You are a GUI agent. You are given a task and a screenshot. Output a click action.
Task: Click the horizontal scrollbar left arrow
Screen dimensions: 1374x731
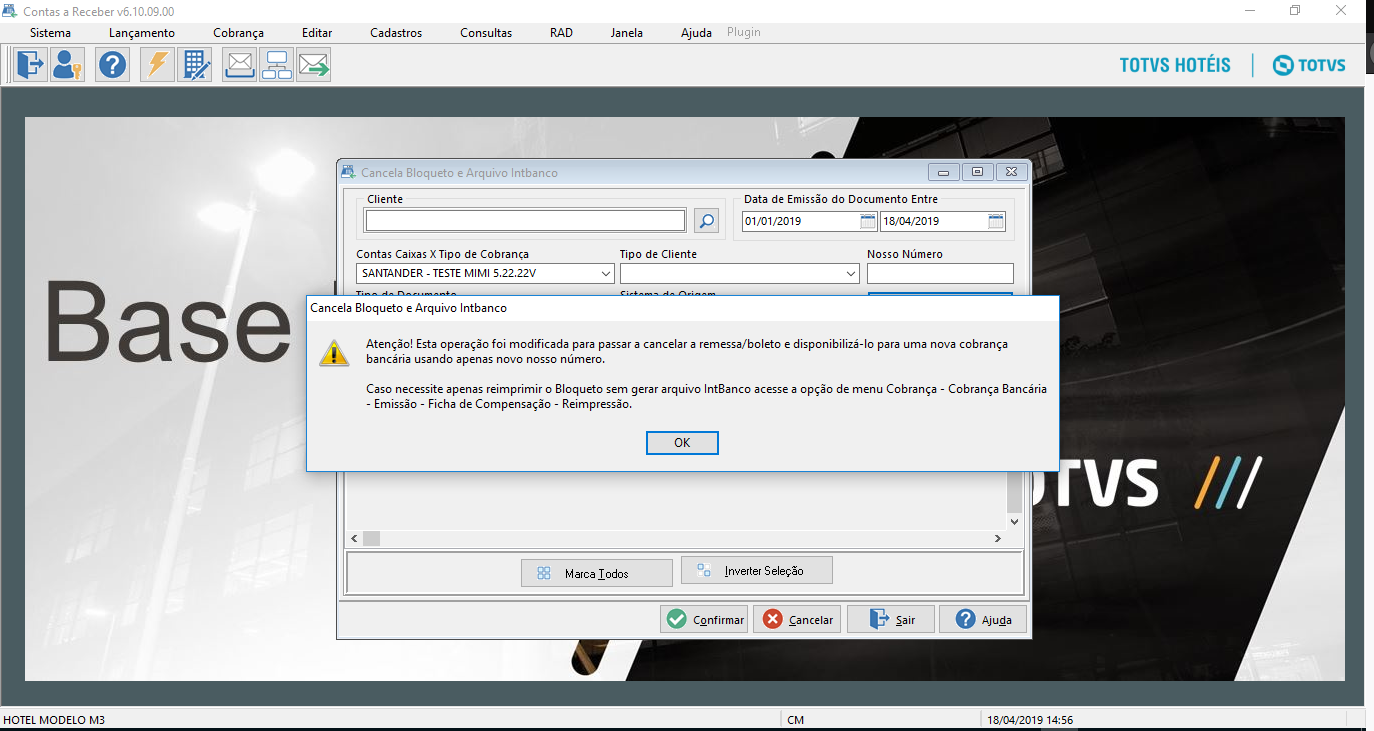coord(353,539)
